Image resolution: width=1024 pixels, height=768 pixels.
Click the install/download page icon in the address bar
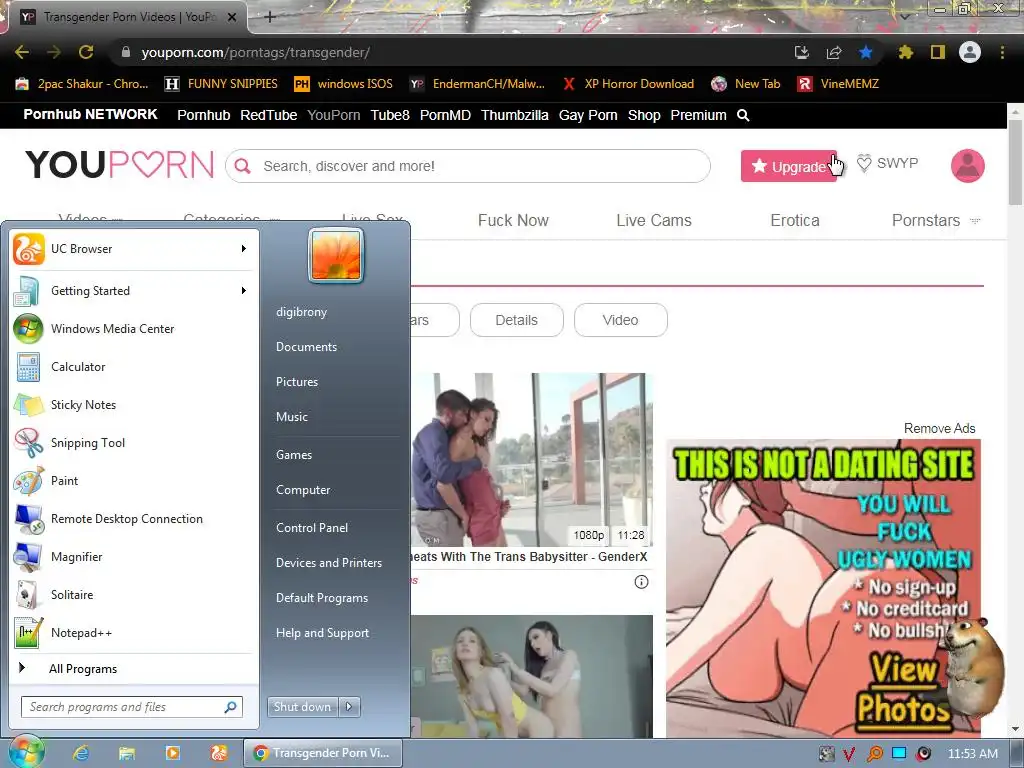click(x=802, y=52)
